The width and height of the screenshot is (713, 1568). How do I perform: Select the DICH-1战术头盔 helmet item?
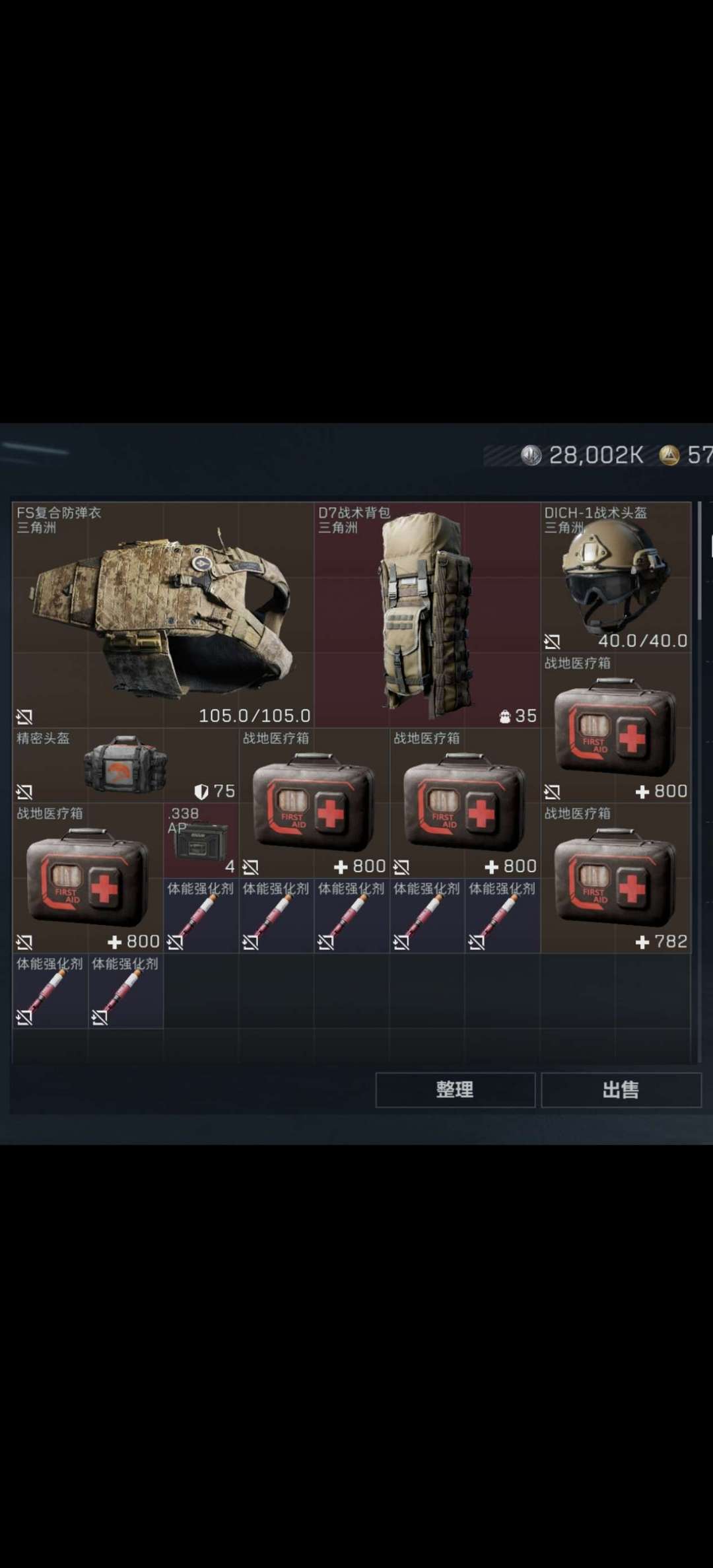point(616,577)
